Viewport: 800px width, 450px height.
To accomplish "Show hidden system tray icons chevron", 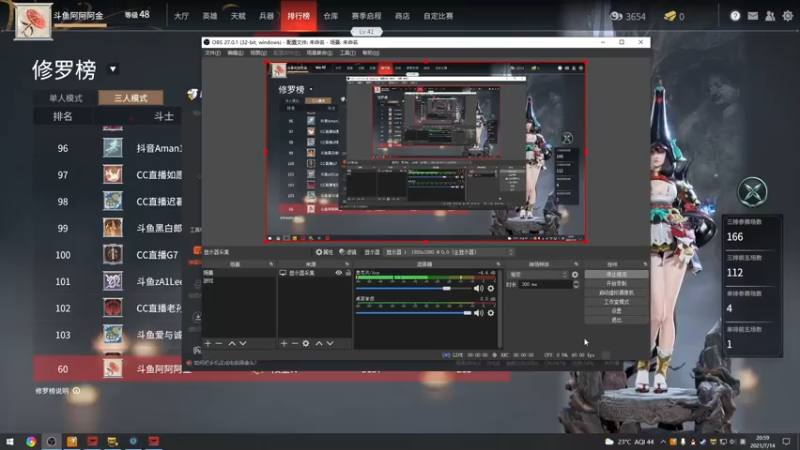I will click(663, 441).
